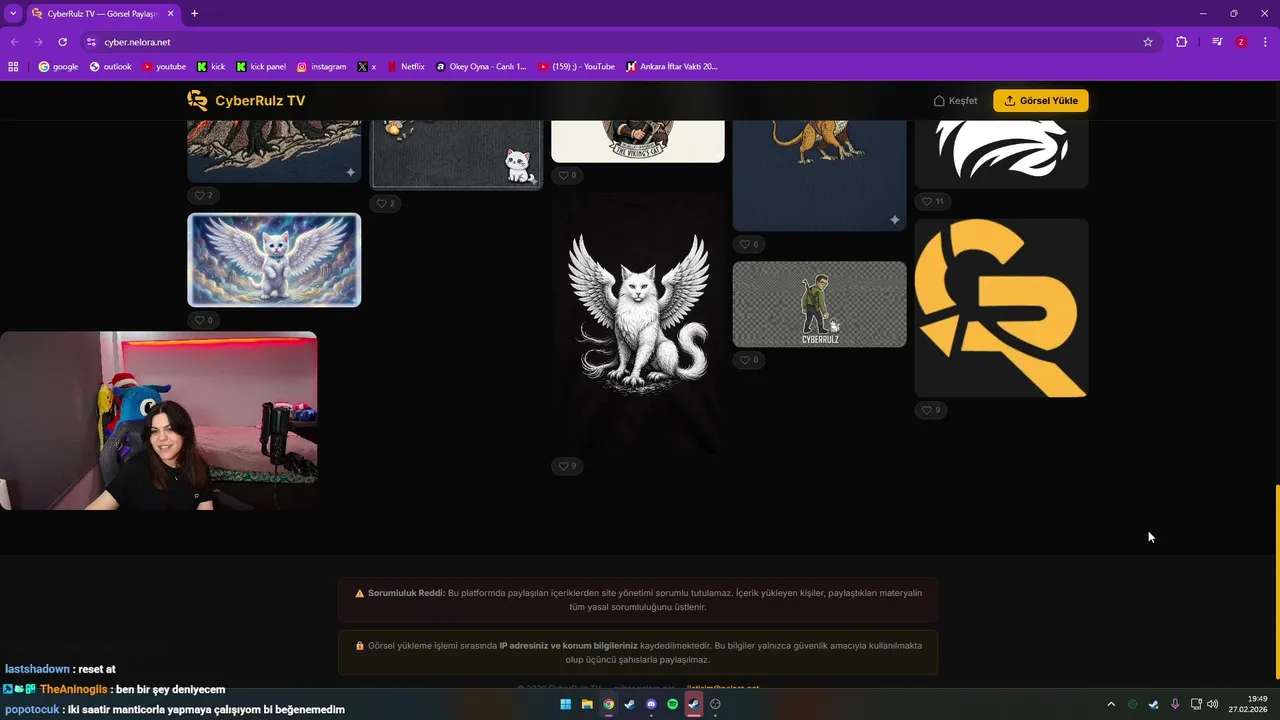Image resolution: width=1280 pixels, height=720 pixels.
Task: Open Discord from the taskbar
Action: pyautogui.click(x=651, y=704)
